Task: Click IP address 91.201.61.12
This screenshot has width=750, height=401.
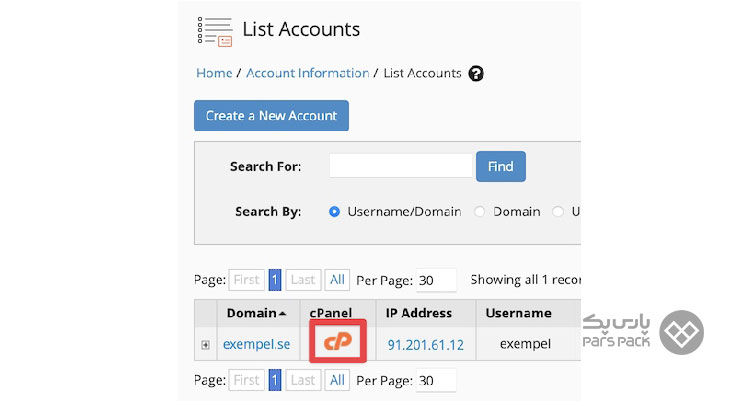Action: coord(426,345)
